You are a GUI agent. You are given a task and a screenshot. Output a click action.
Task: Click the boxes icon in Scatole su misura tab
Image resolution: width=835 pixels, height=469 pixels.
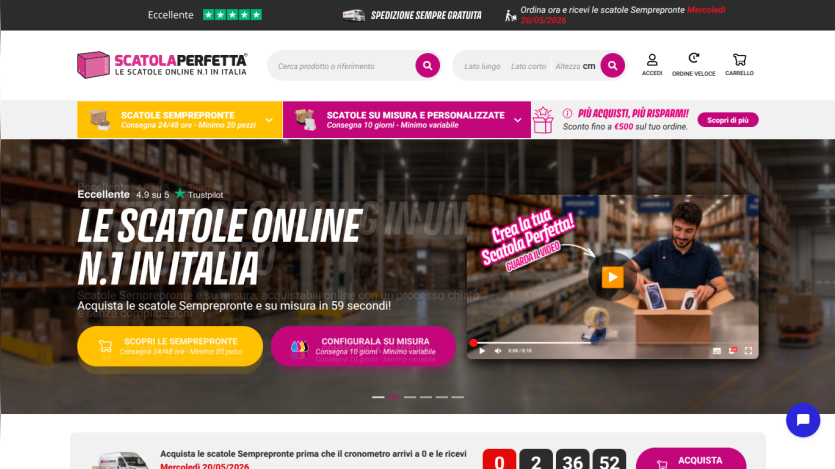pyautogui.click(x=305, y=119)
